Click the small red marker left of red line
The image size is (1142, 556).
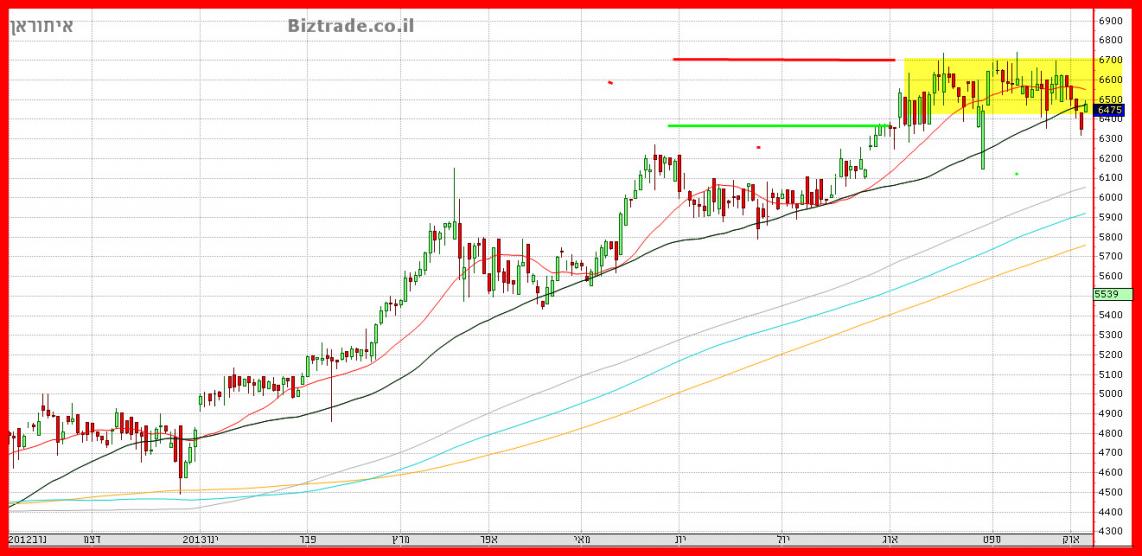pos(610,82)
